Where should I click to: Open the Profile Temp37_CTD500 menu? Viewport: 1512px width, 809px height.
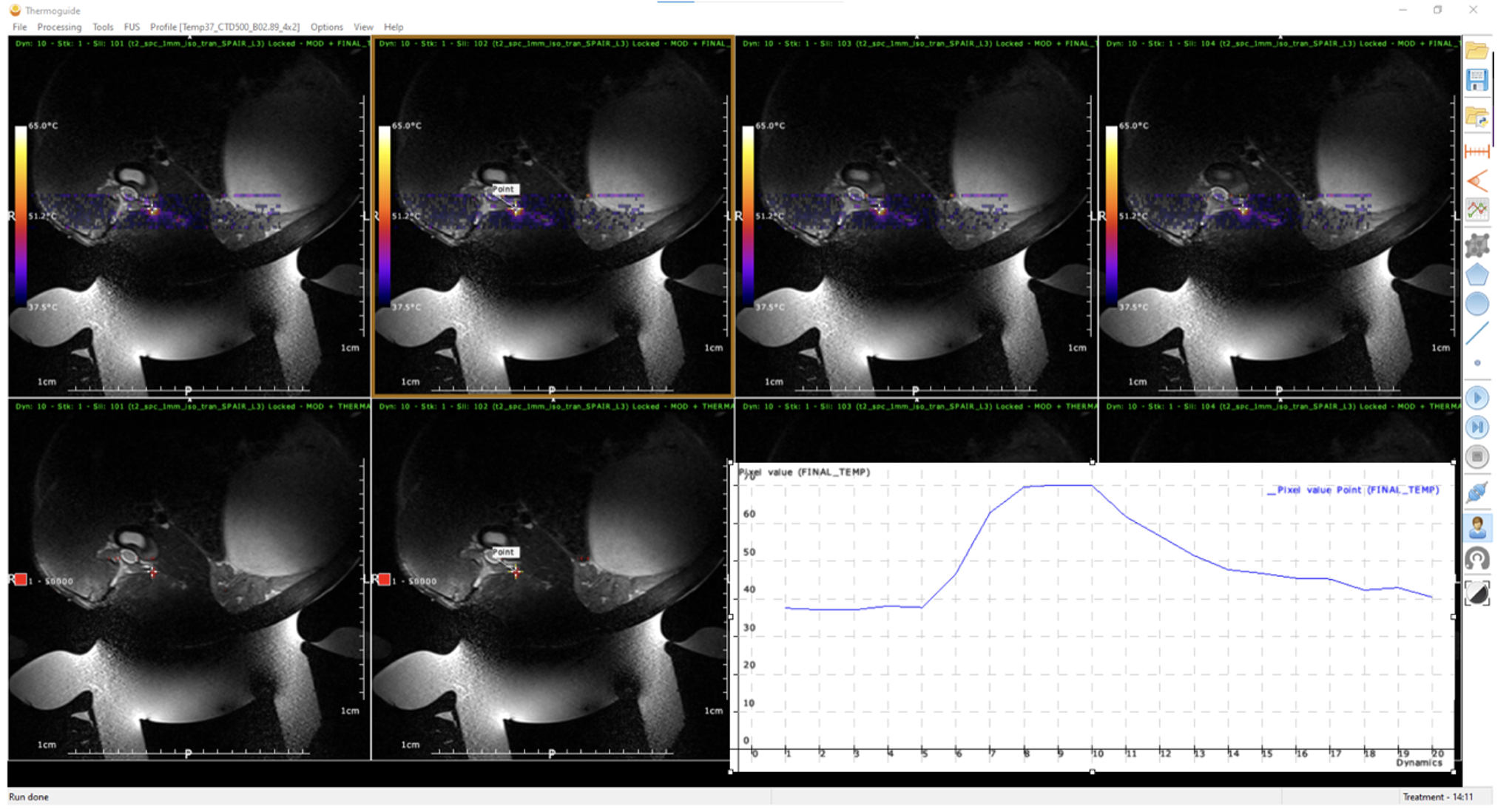224,27
